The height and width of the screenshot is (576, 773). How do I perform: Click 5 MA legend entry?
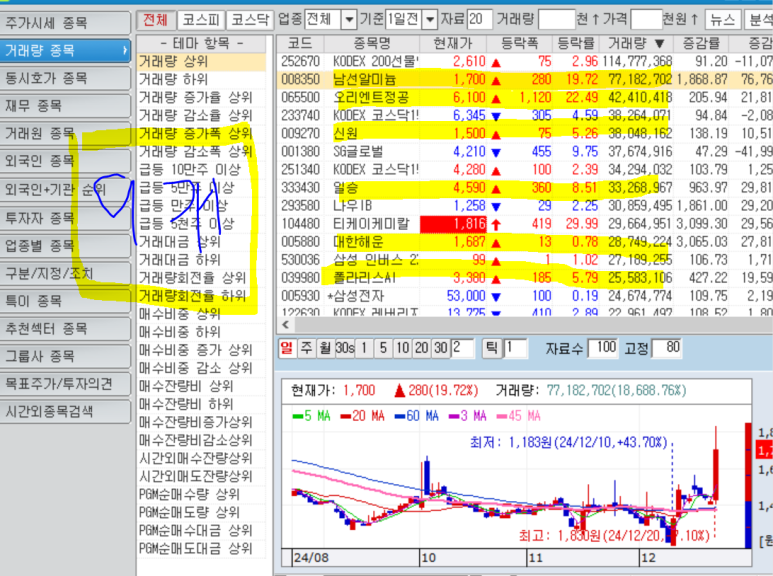tap(311, 416)
